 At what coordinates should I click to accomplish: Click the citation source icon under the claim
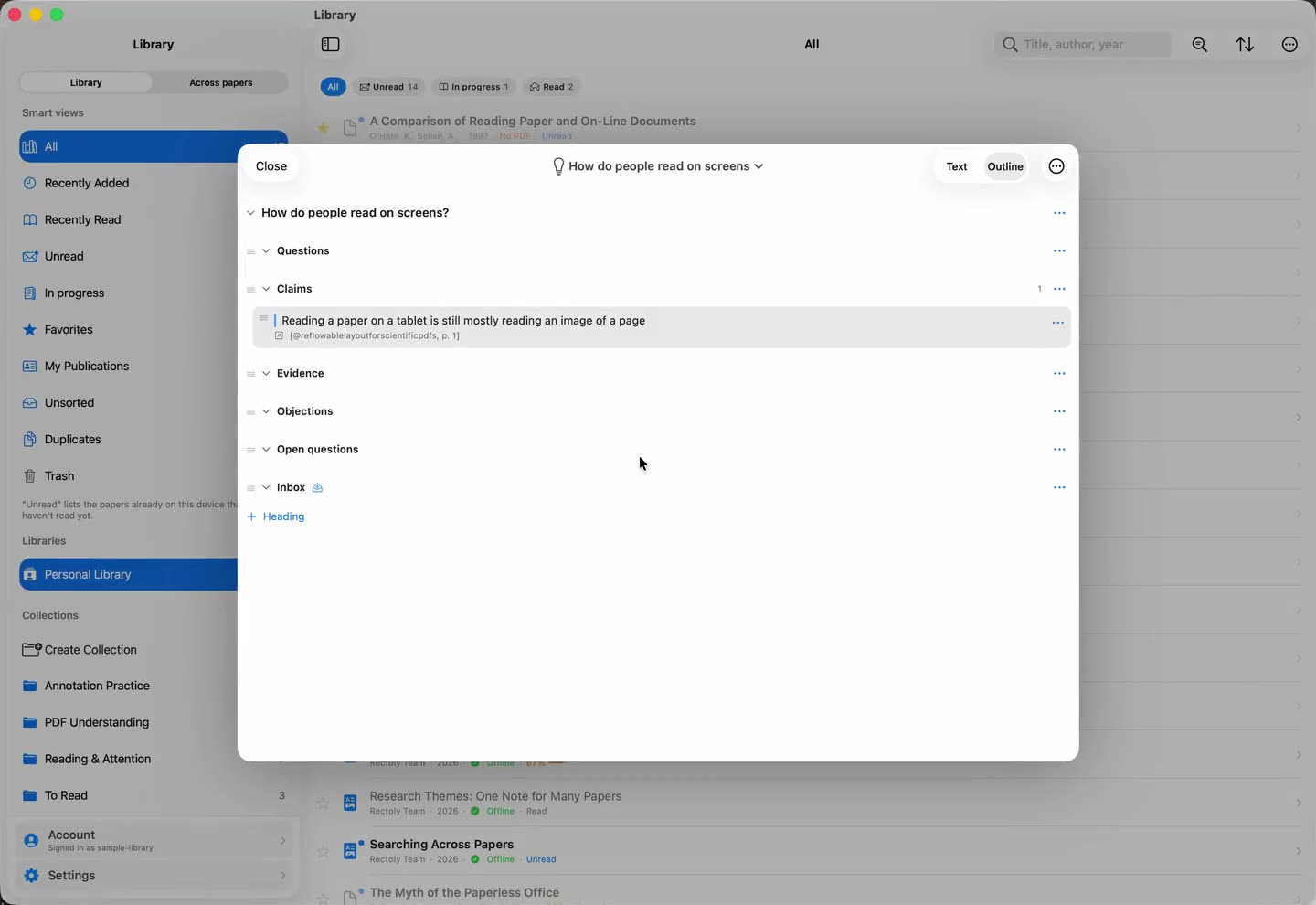[279, 336]
